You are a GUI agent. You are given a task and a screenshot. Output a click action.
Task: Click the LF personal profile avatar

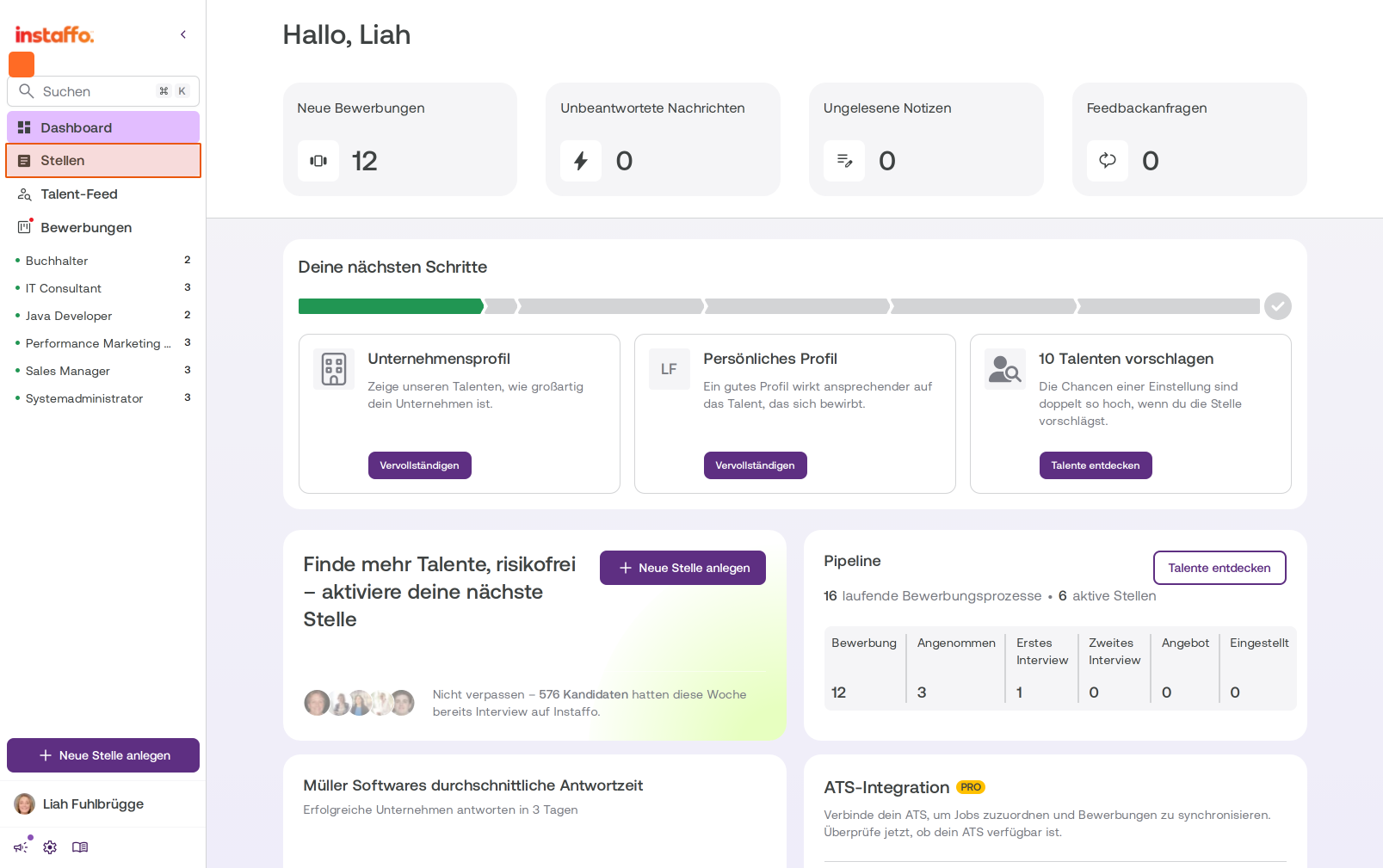coord(670,369)
